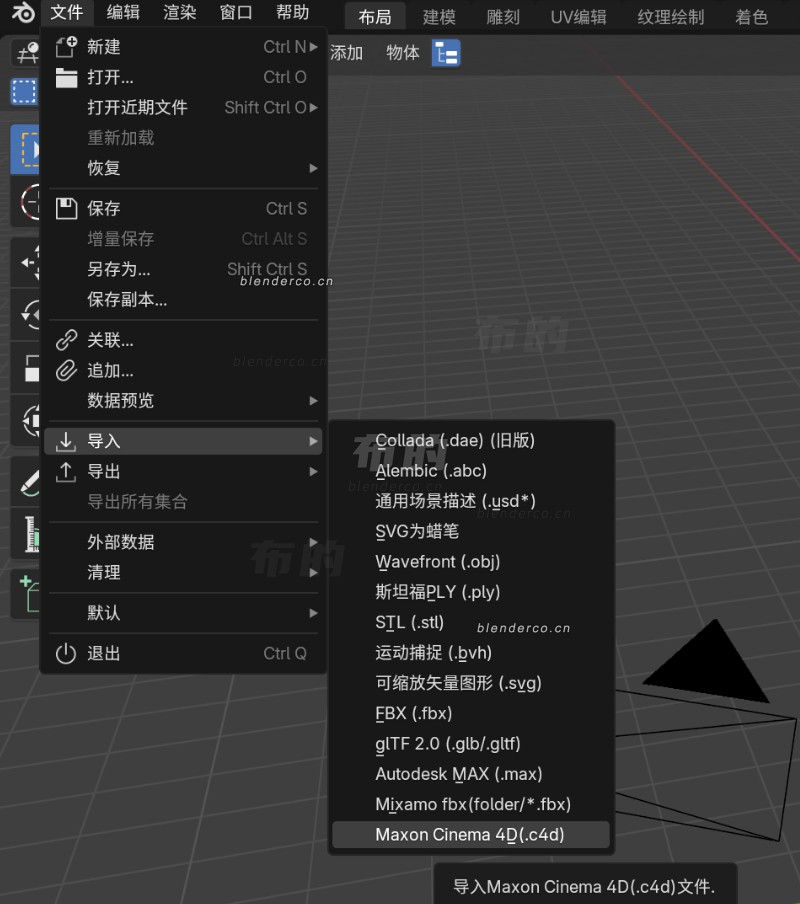This screenshot has height=904, width=800.
Task: Open the 物体 menu in viewport header
Action: click(x=402, y=53)
